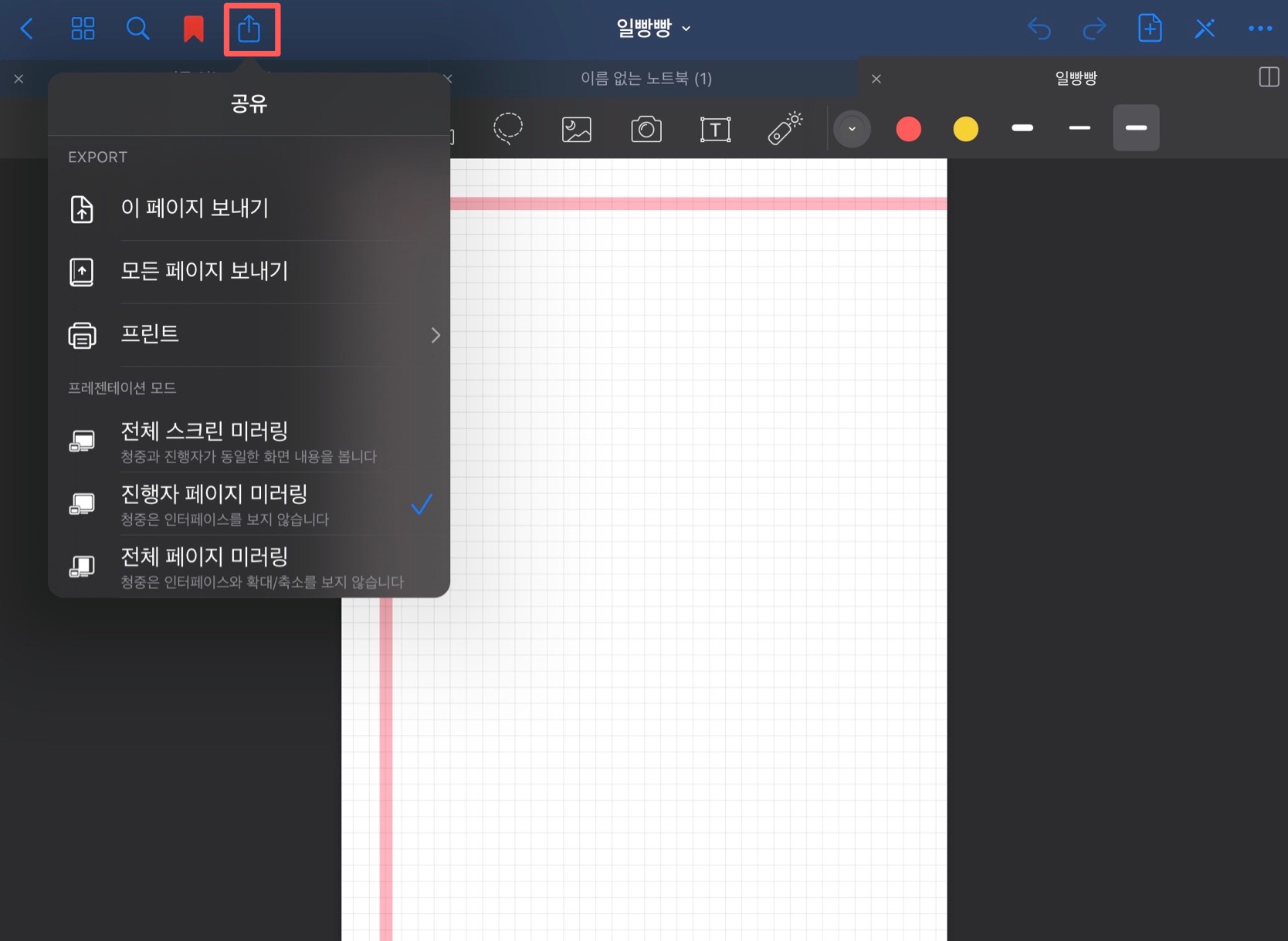Select 전체 페이지 미러링 mode
Image resolution: width=1288 pixels, height=941 pixels.
click(x=249, y=567)
